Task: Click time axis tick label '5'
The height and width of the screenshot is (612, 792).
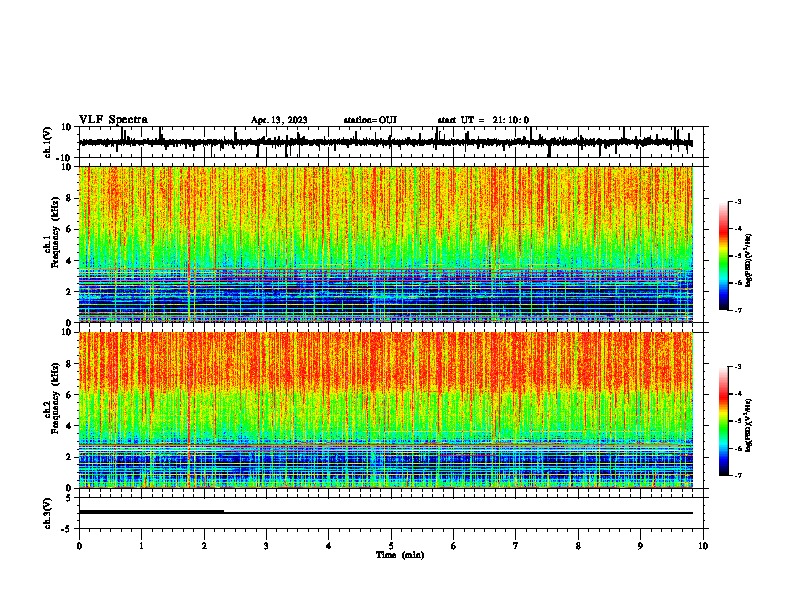Action: [x=391, y=546]
